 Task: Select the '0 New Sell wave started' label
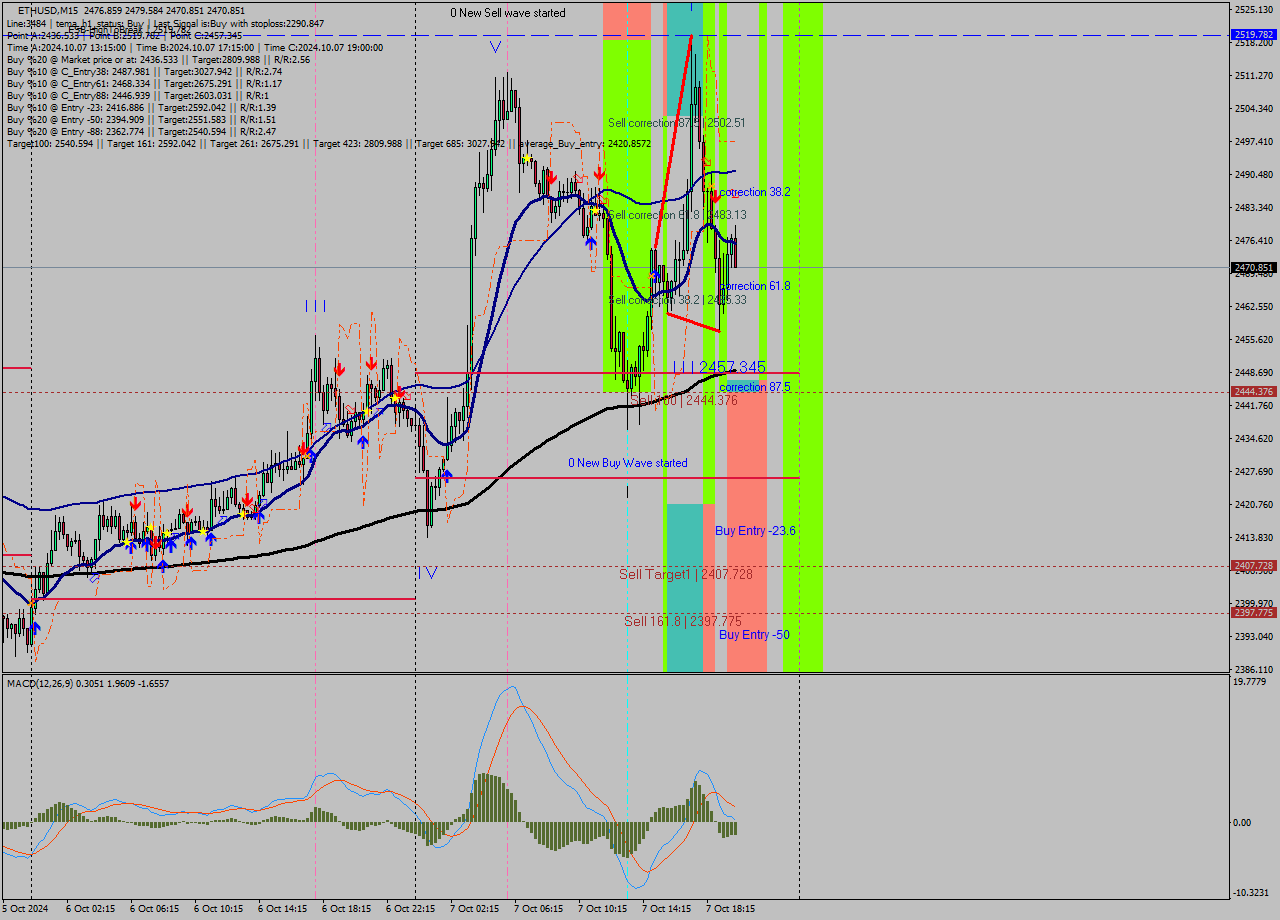[x=507, y=13]
